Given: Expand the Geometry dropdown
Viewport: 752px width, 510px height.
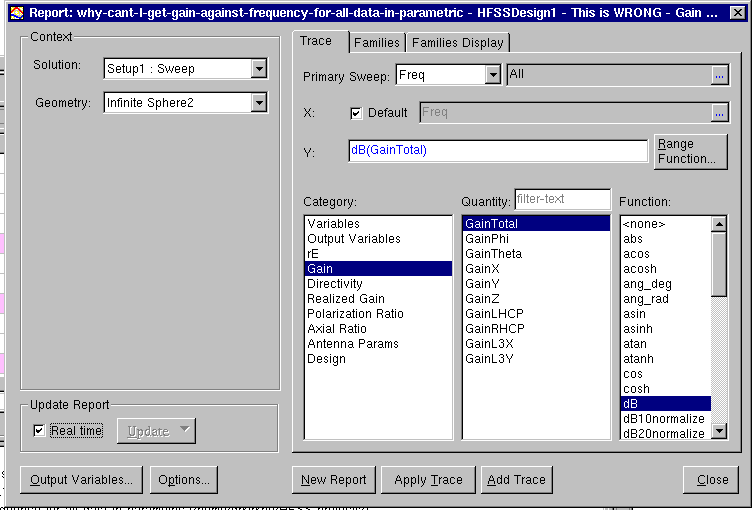Looking at the screenshot, I should point(258,103).
